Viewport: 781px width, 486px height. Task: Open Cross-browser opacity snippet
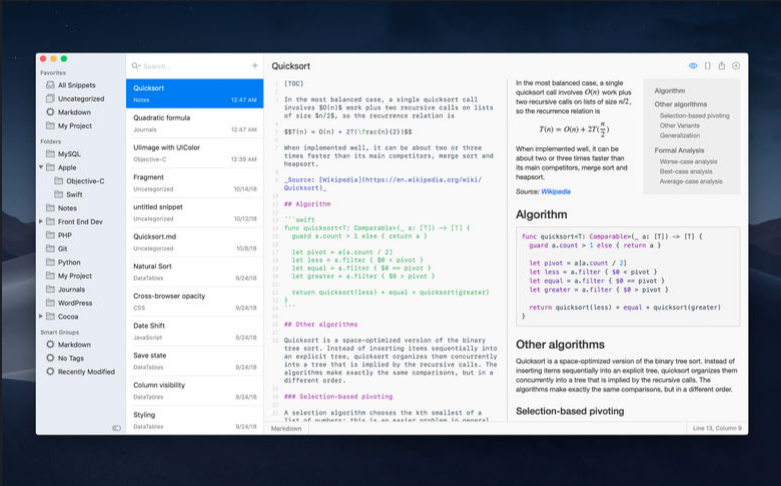click(195, 301)
